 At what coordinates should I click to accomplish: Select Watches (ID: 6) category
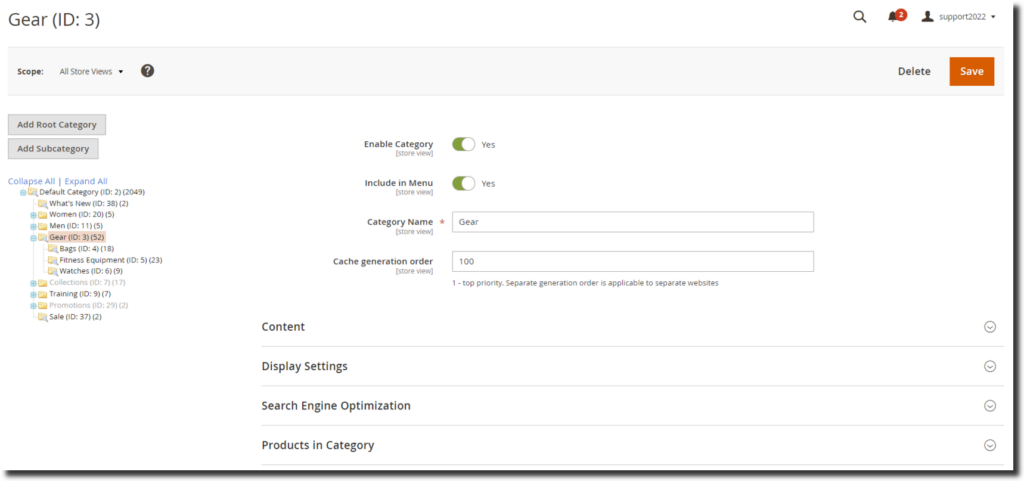click(x=91, y=271)
